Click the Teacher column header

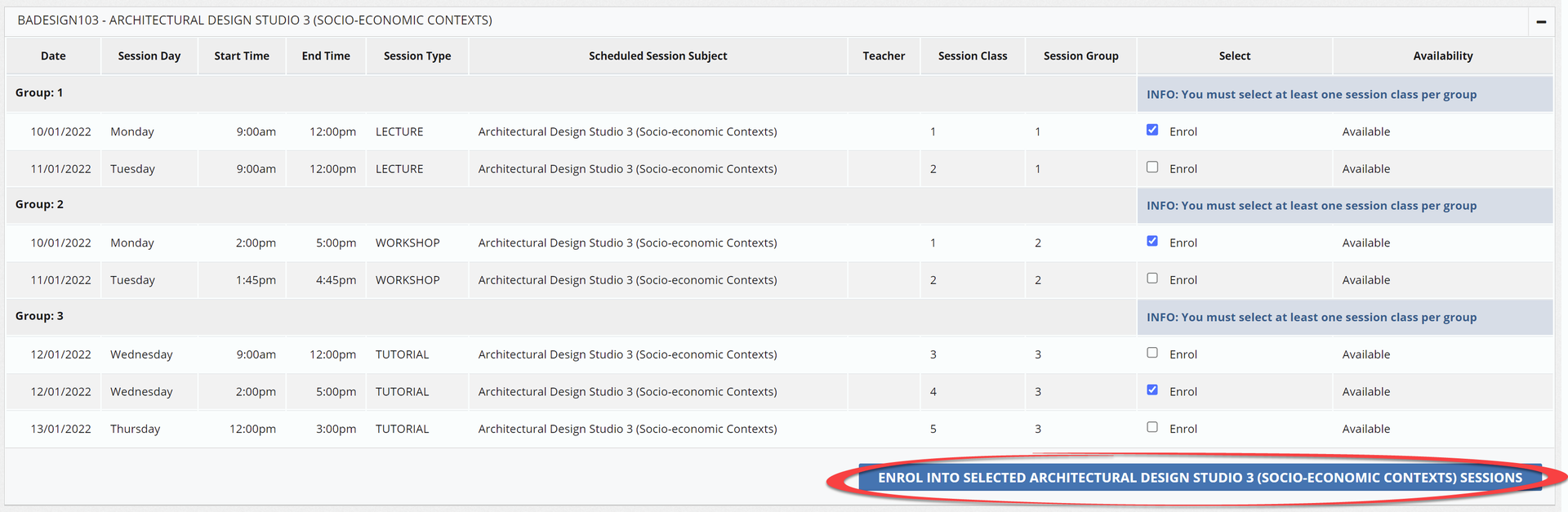pos(884,56)
